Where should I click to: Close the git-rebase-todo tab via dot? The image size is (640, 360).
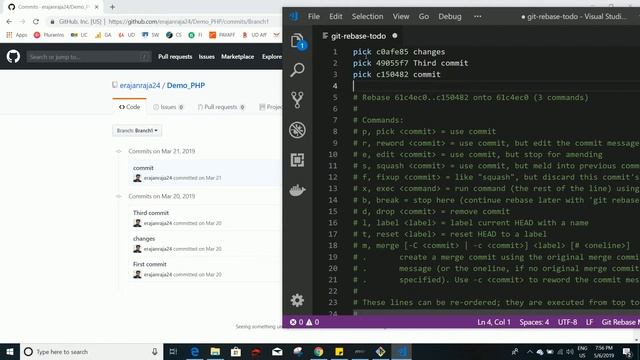click(x=395, y=36)
